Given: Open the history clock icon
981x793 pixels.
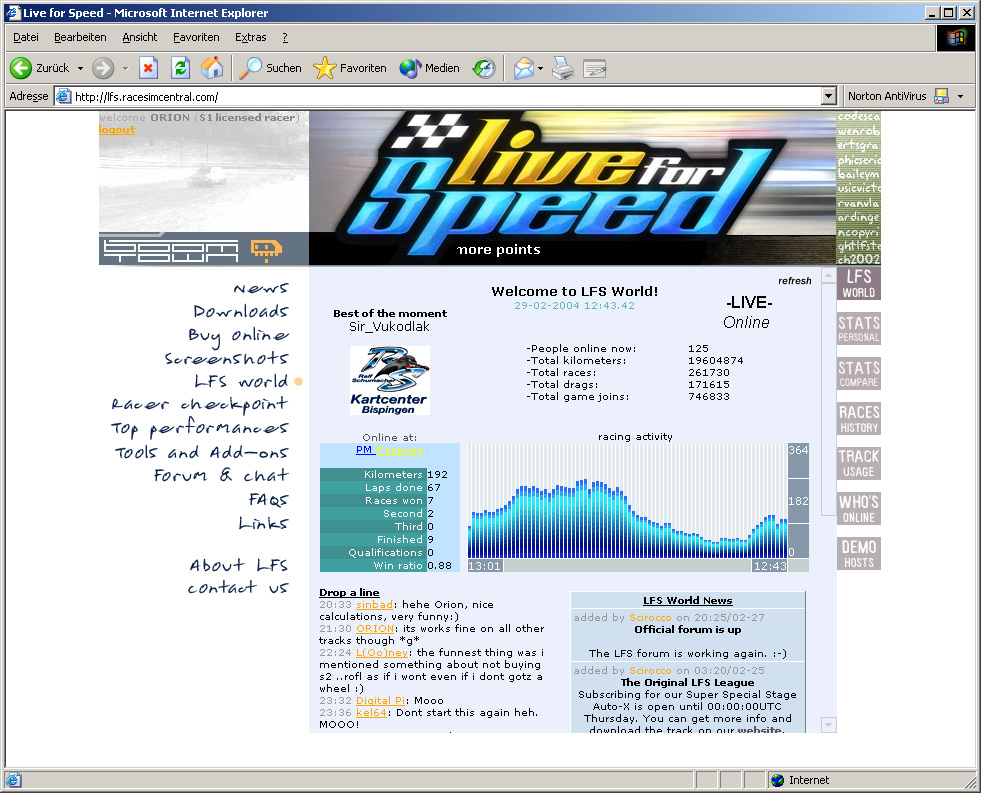Looking at the screenshot, I should 484,68.
